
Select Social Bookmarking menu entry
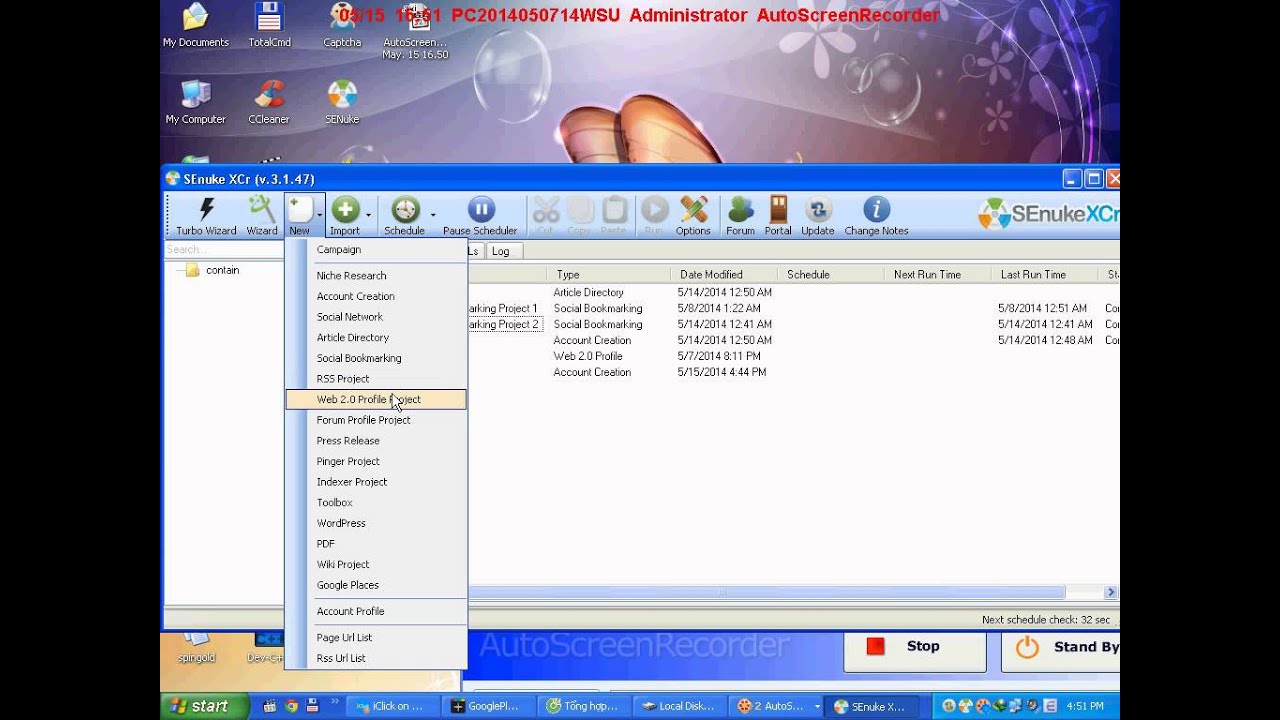coord(376,358)
